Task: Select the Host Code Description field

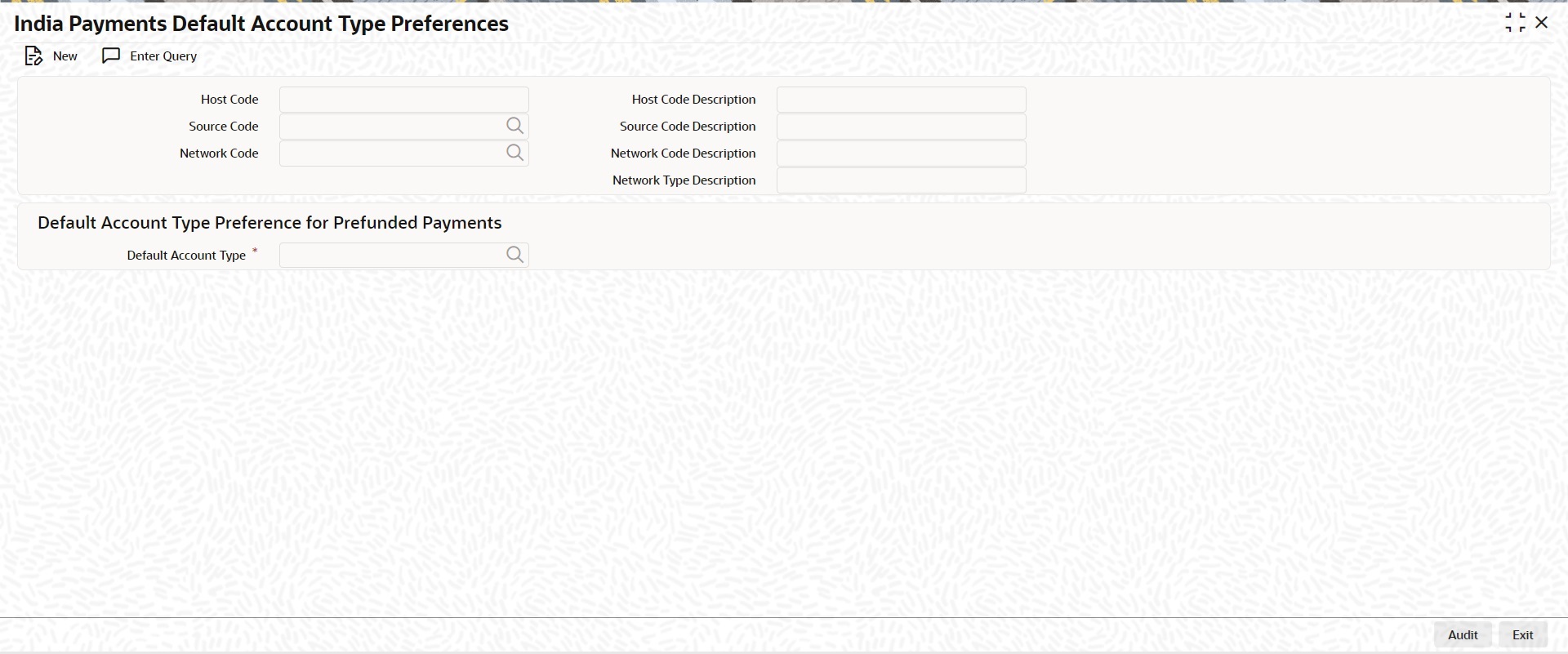Action: pos(902,100)
